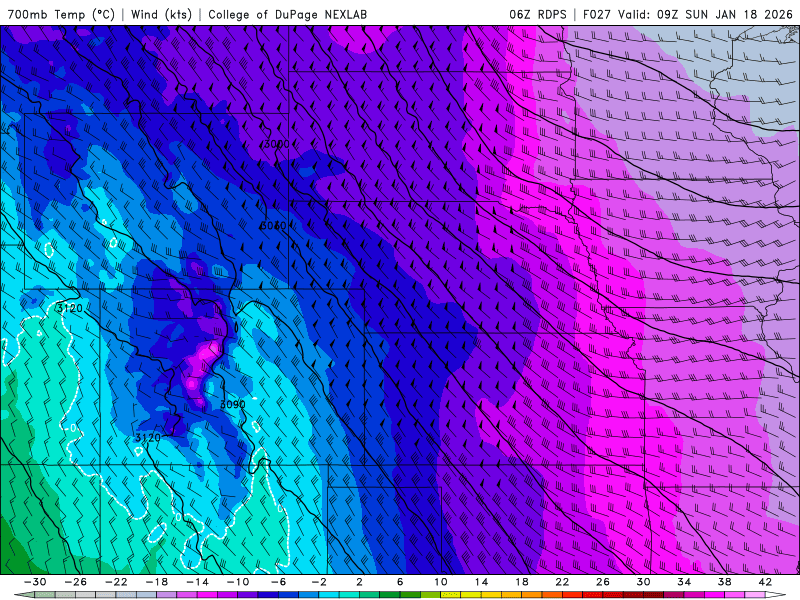The height and width of the screenshot is (600, 800).
Task: Click the 3000 height contour label
Action: coord(276,144)
